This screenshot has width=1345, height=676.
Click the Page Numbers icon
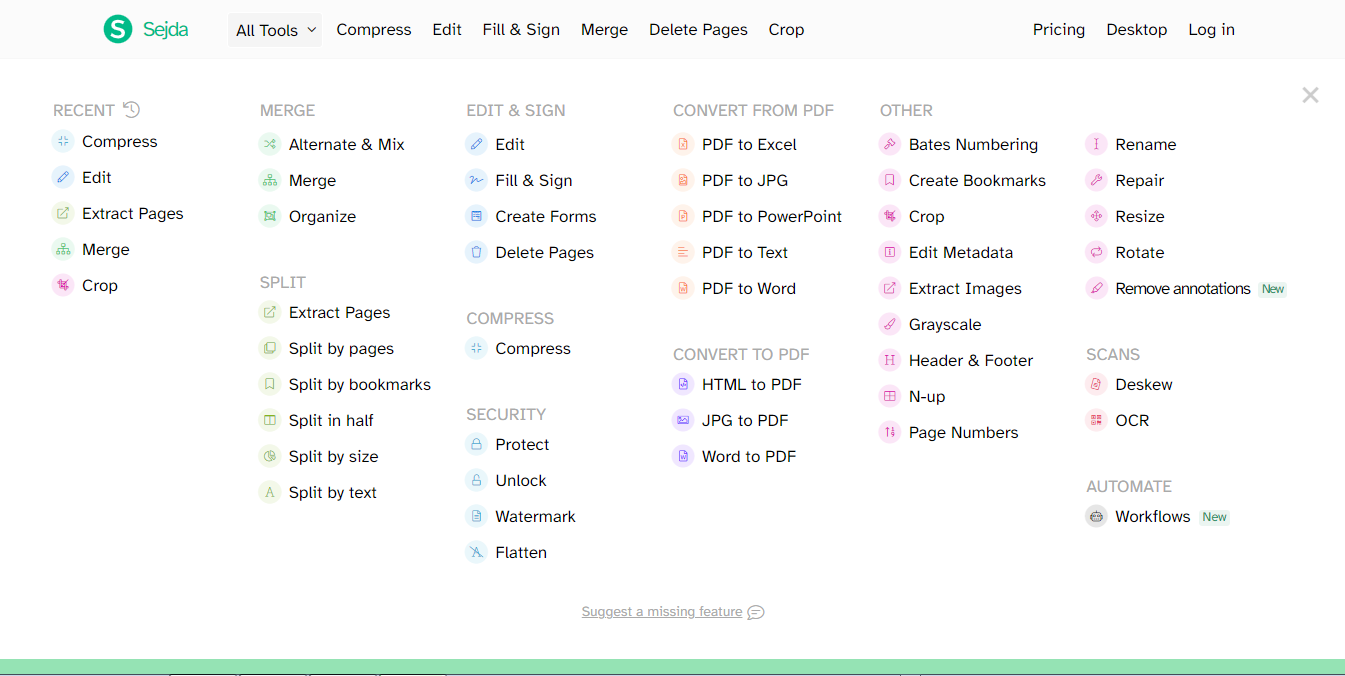[890, 432]
